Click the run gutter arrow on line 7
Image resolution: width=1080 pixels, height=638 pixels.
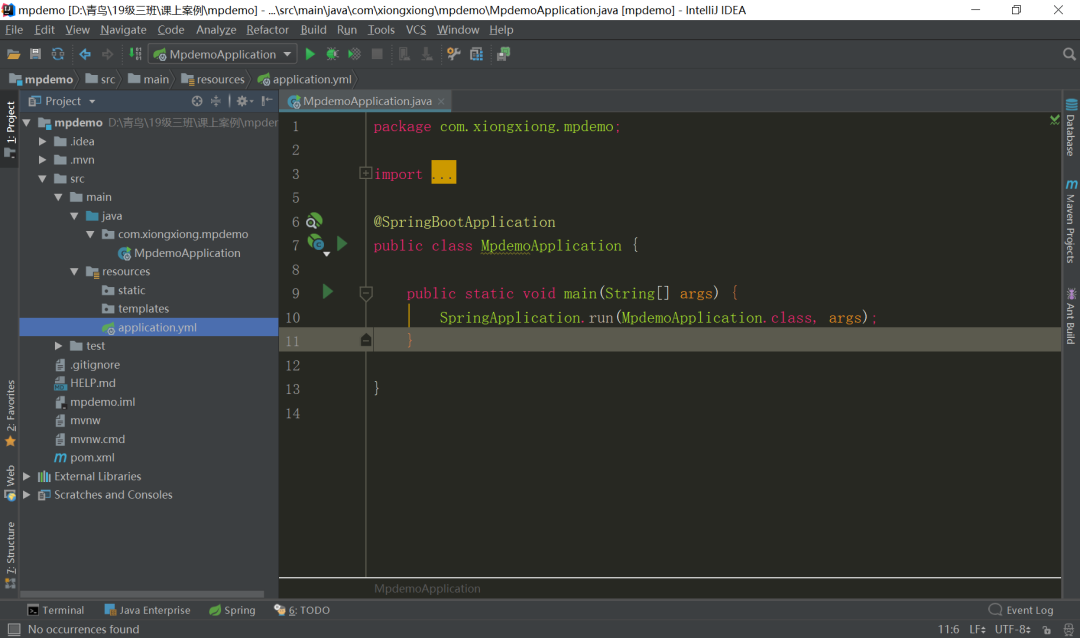pyautogui.click(x=342, y=244)
